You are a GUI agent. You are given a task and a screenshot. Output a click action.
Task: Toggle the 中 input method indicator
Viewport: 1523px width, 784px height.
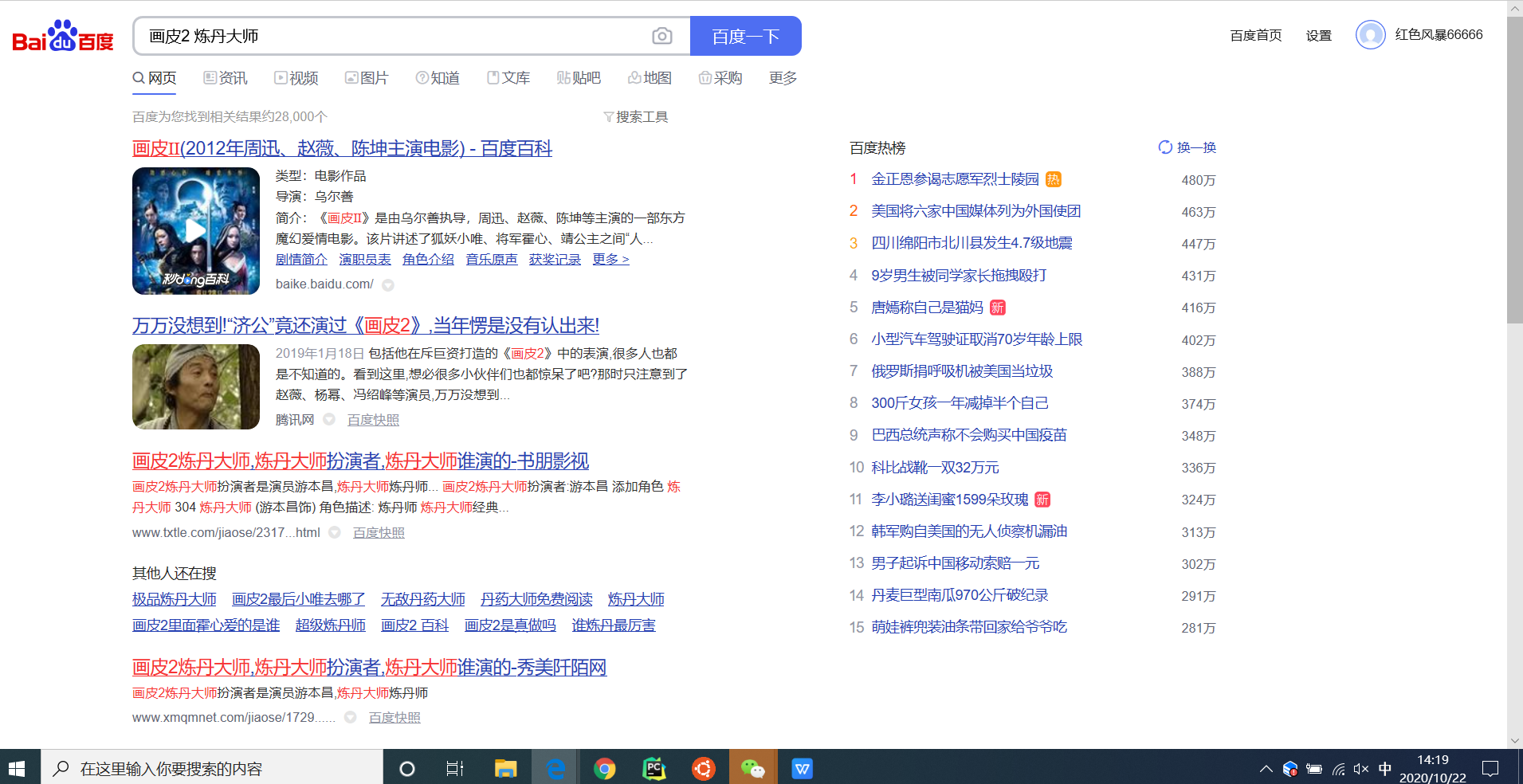[1385, 769]
